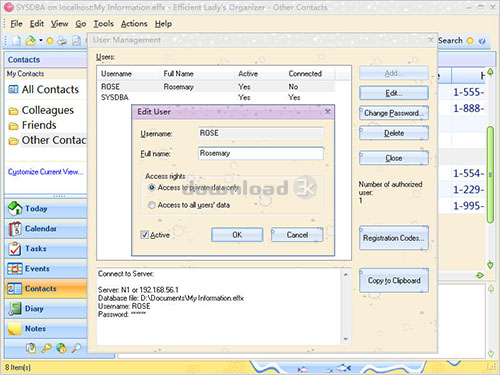Click the Contacts card icon in navigation
Viewport: 500px width, 375px height.
[15, 289]
